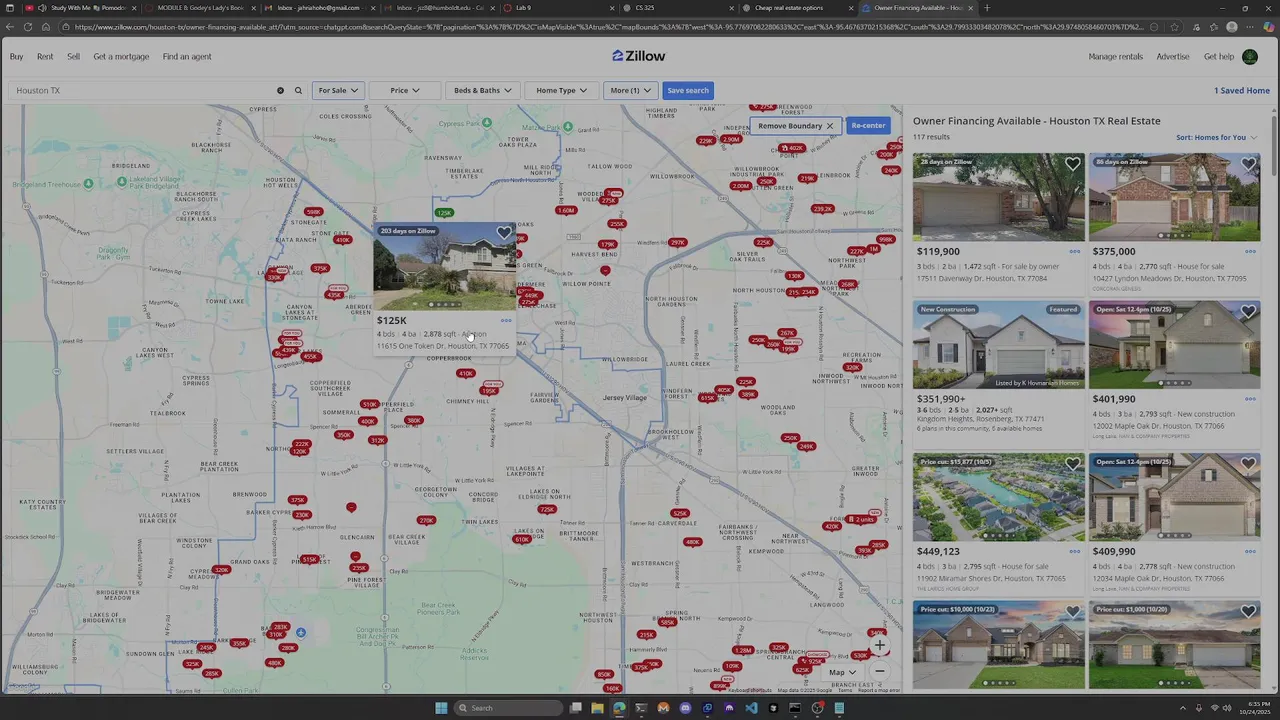Show hidden system tray icons
Image resolution: width=1280 pixels, height=720 pixels.
click(1182, 708)
